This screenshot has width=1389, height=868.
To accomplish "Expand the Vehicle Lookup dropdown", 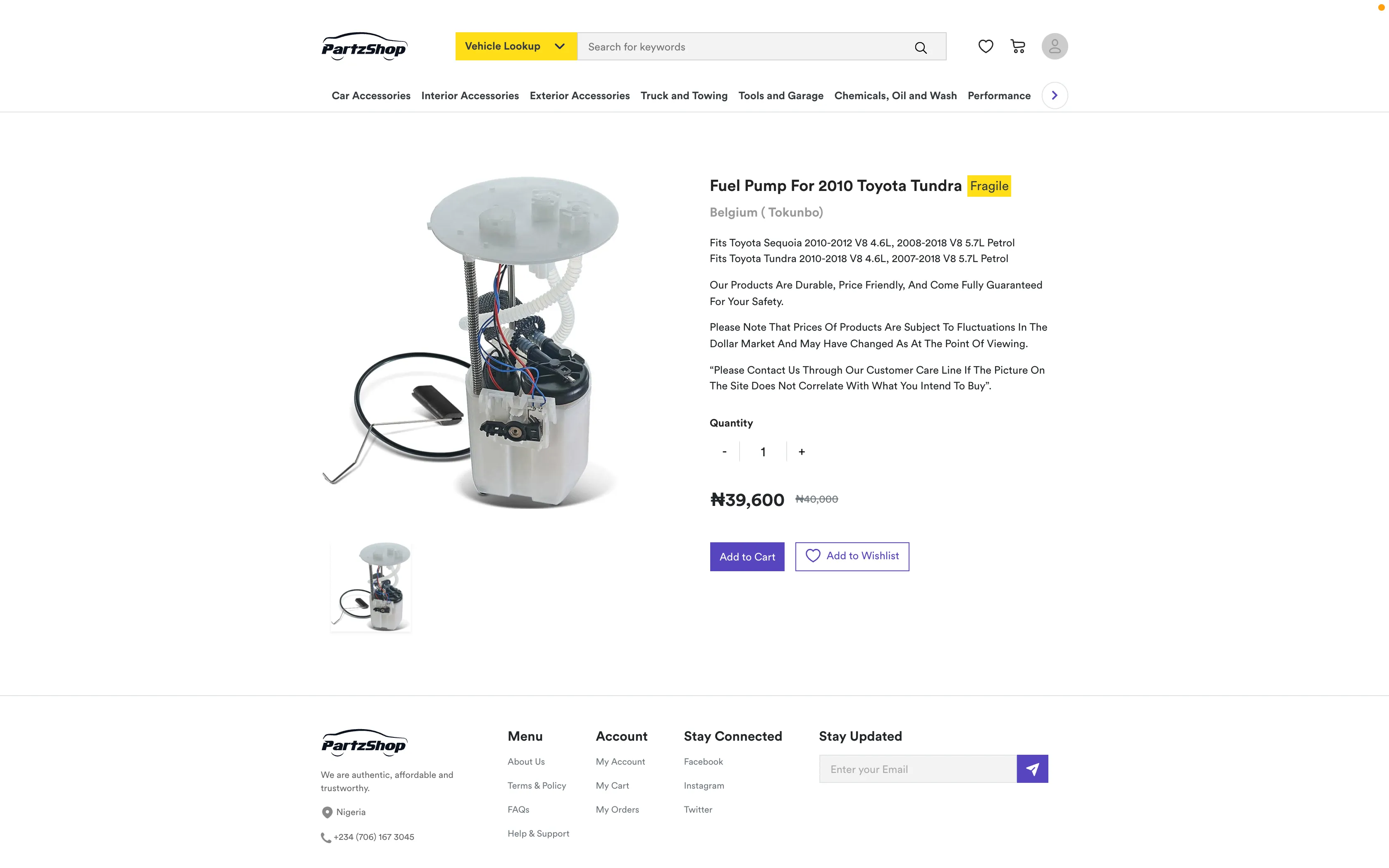I will click(516, 46).
